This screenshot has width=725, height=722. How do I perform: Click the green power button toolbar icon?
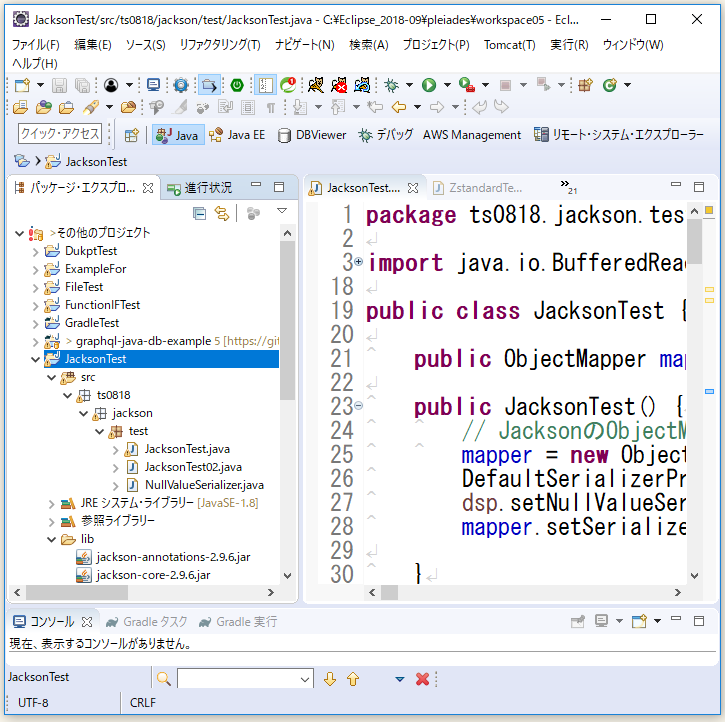click(x=237, y=85)
